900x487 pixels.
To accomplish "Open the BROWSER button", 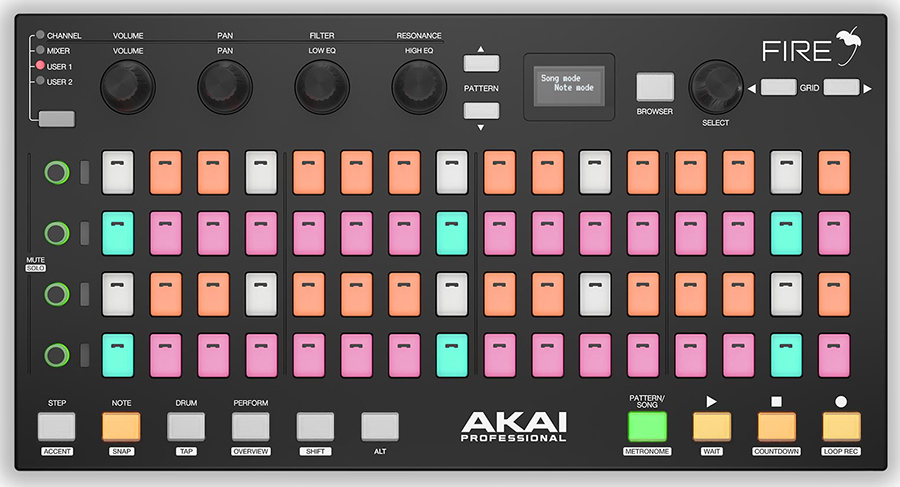I will tap(655, 87).
